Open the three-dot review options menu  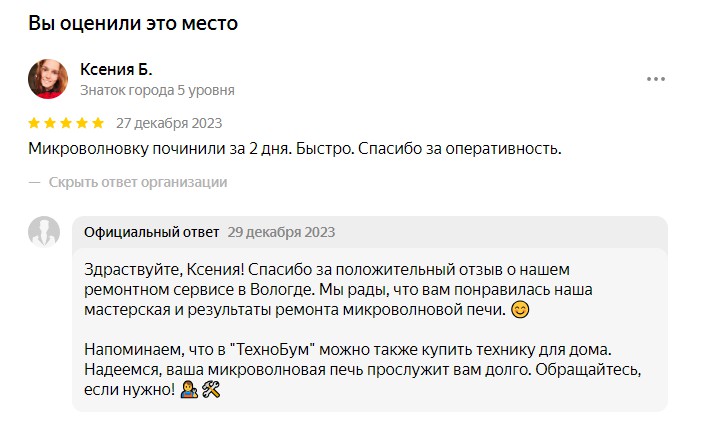[x=655, y=79]
